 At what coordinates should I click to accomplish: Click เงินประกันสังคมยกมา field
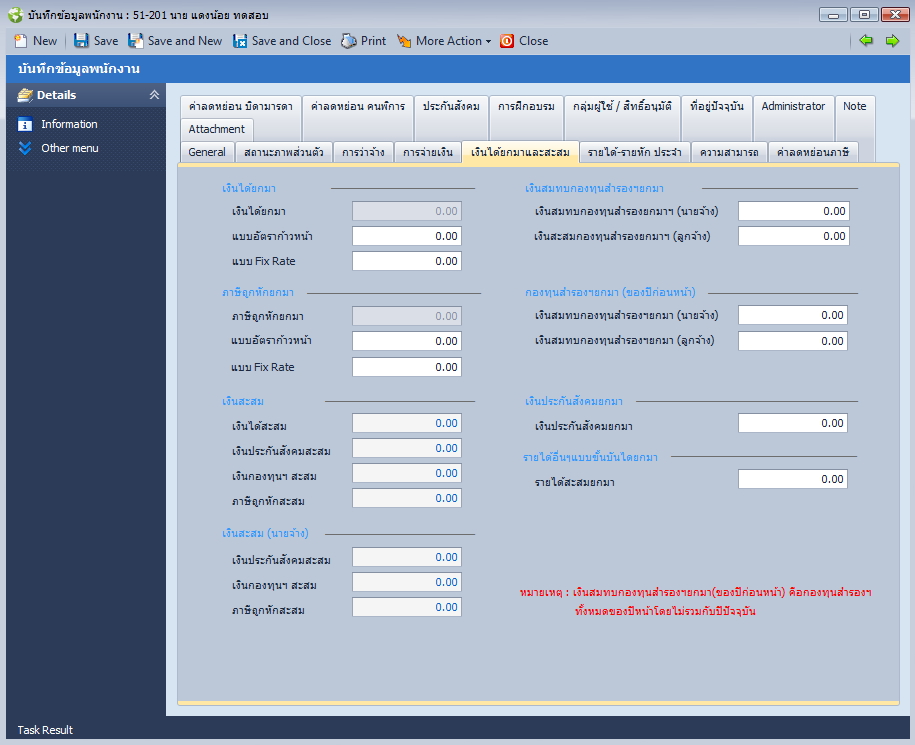pos(792,423)
